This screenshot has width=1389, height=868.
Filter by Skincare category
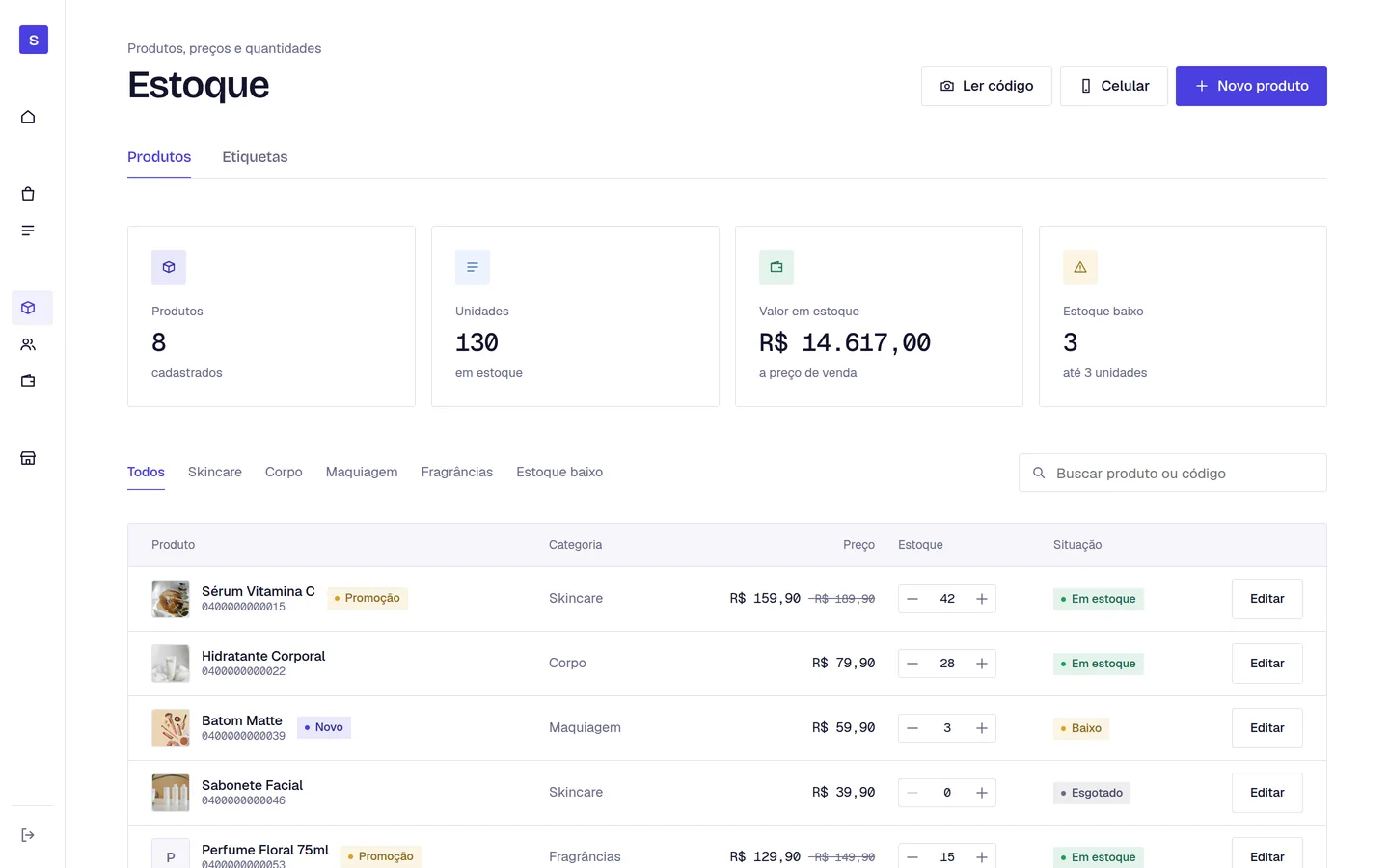(215, 472)
